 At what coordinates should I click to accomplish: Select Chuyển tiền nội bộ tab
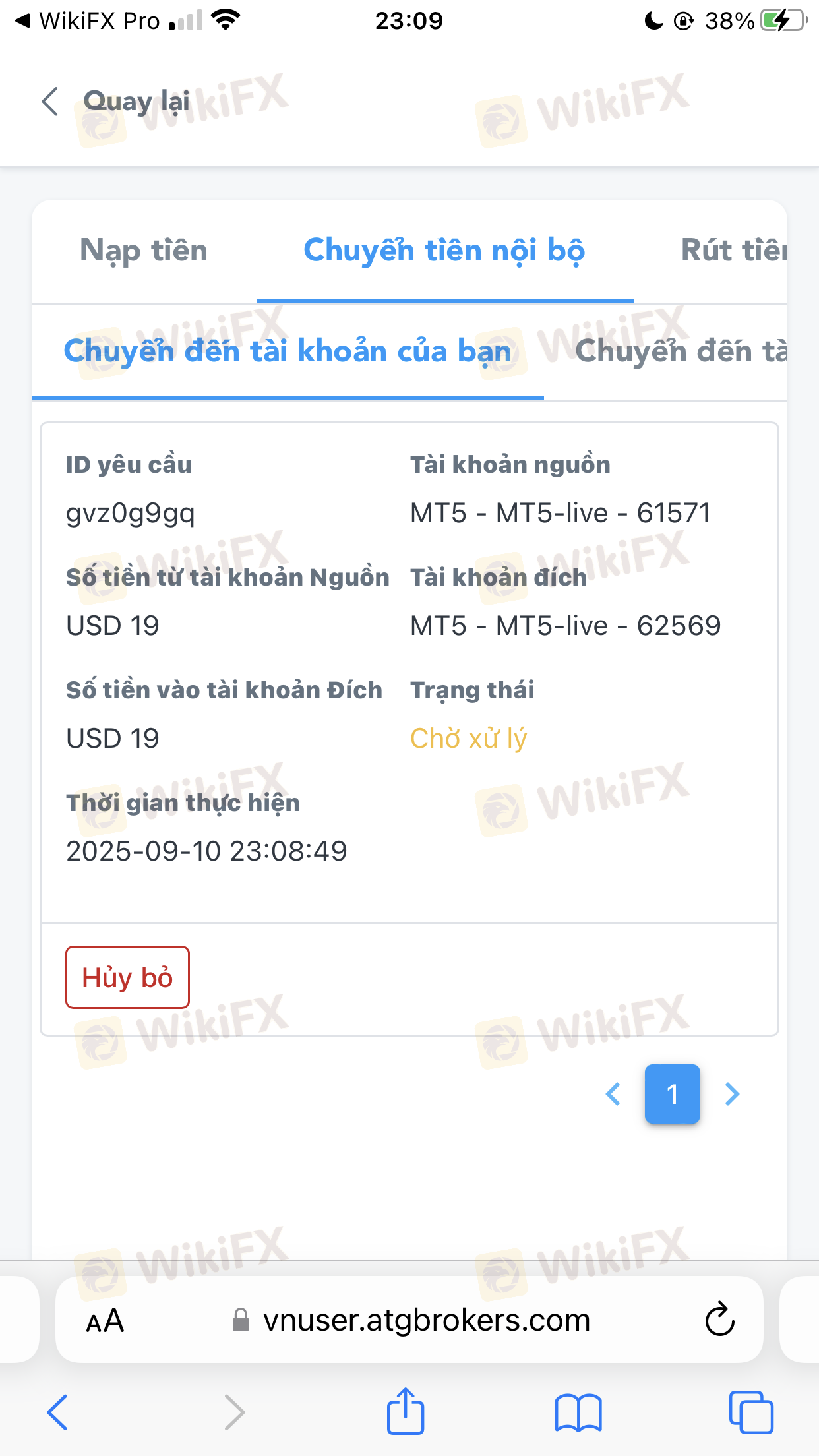click(444, 251)
